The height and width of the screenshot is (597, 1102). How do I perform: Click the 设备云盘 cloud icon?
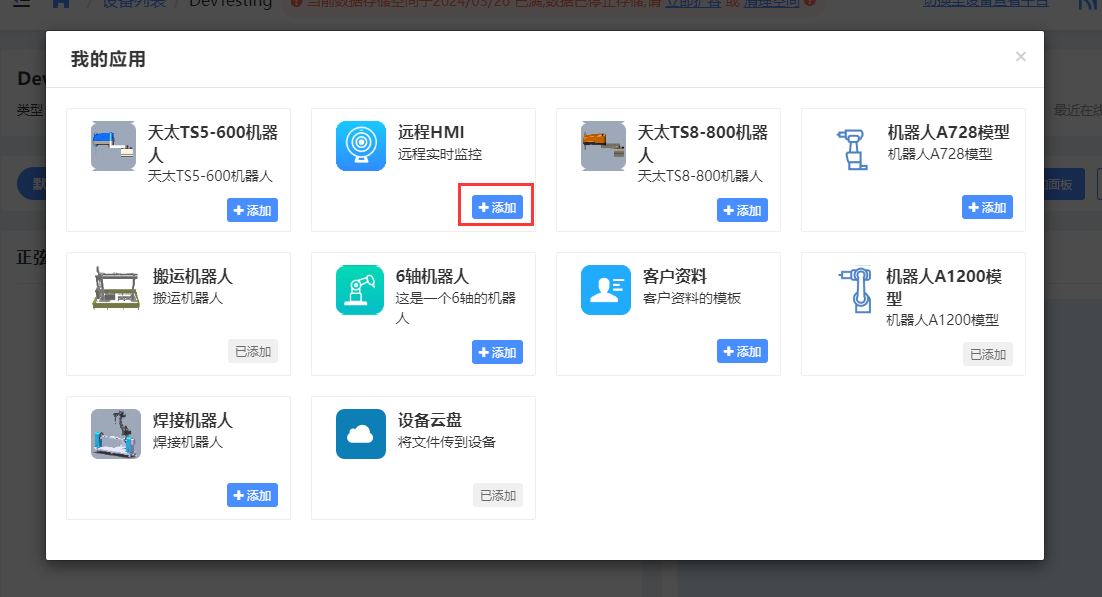[x=360, y=434]
